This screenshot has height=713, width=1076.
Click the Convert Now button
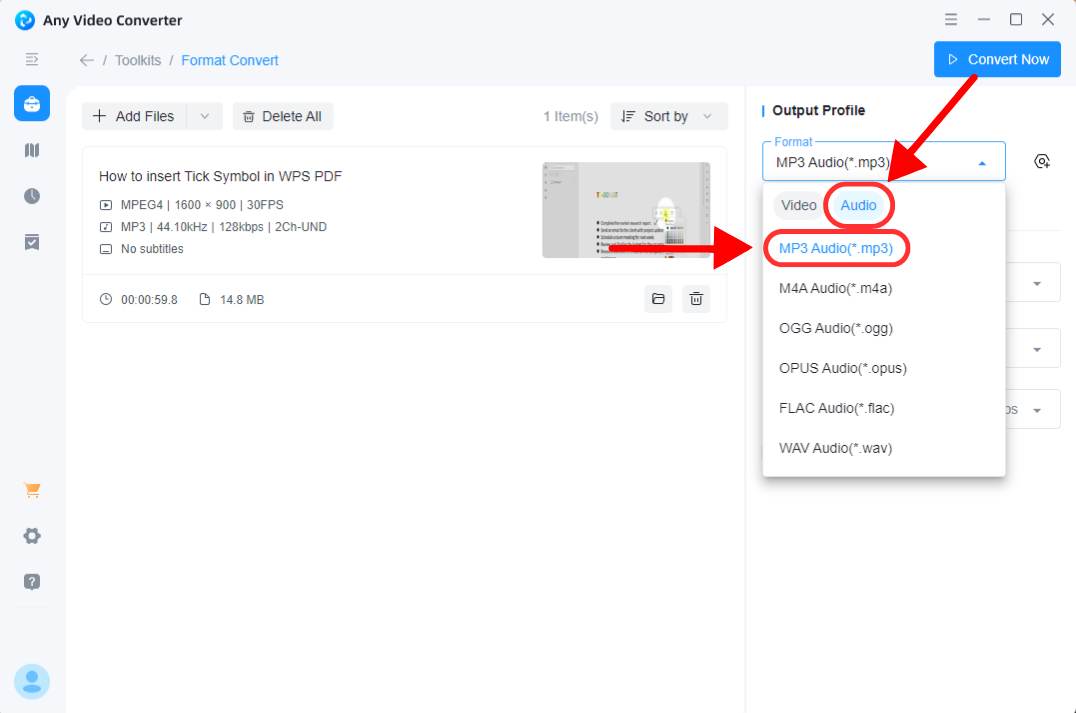[x=997, y=59]
